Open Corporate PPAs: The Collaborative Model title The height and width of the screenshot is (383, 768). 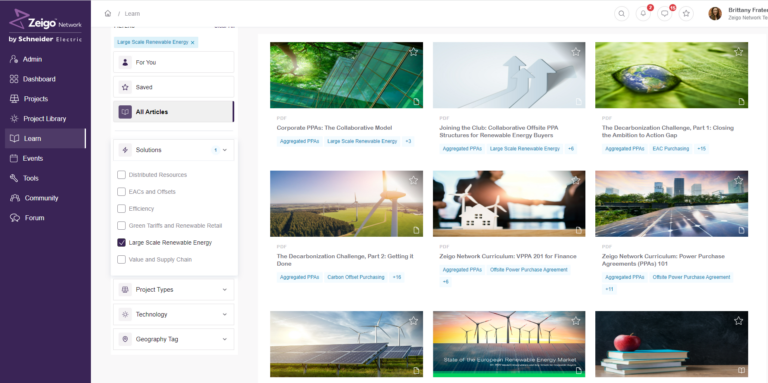[x=334, y=128]
